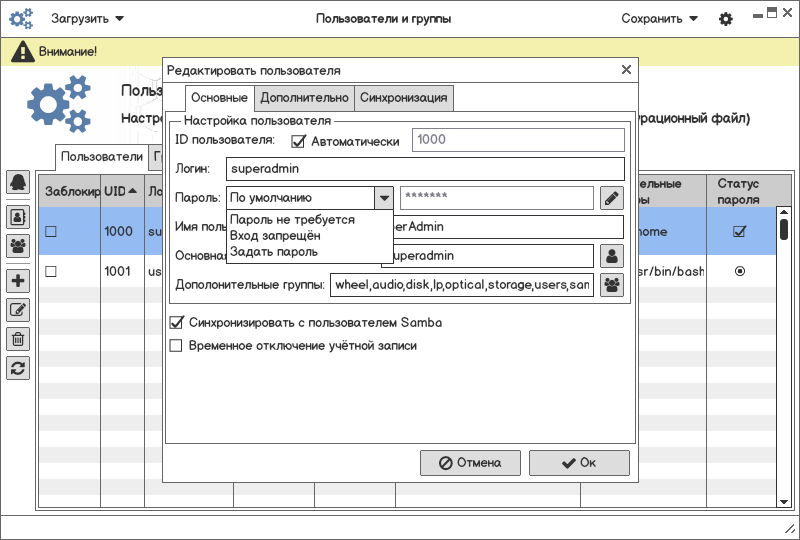This screenshot has width=800, height=540.
Task: Switch to the Основные tab
Action: tap(219, 98)
